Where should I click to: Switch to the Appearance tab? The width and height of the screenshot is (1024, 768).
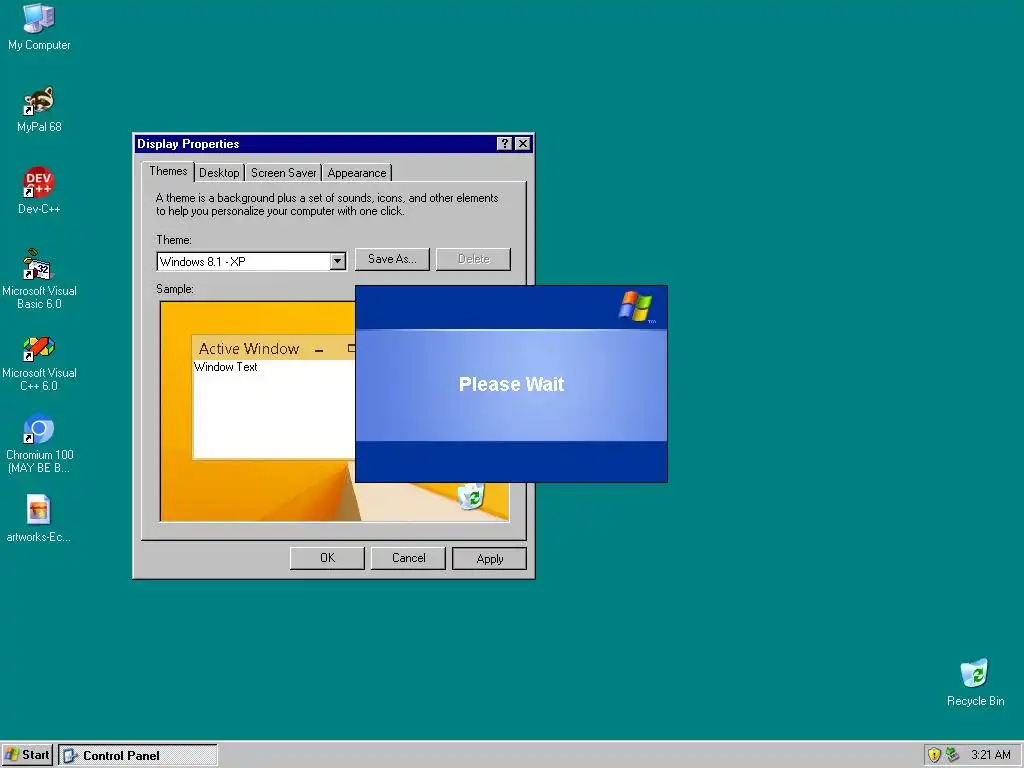coord(357,172)
